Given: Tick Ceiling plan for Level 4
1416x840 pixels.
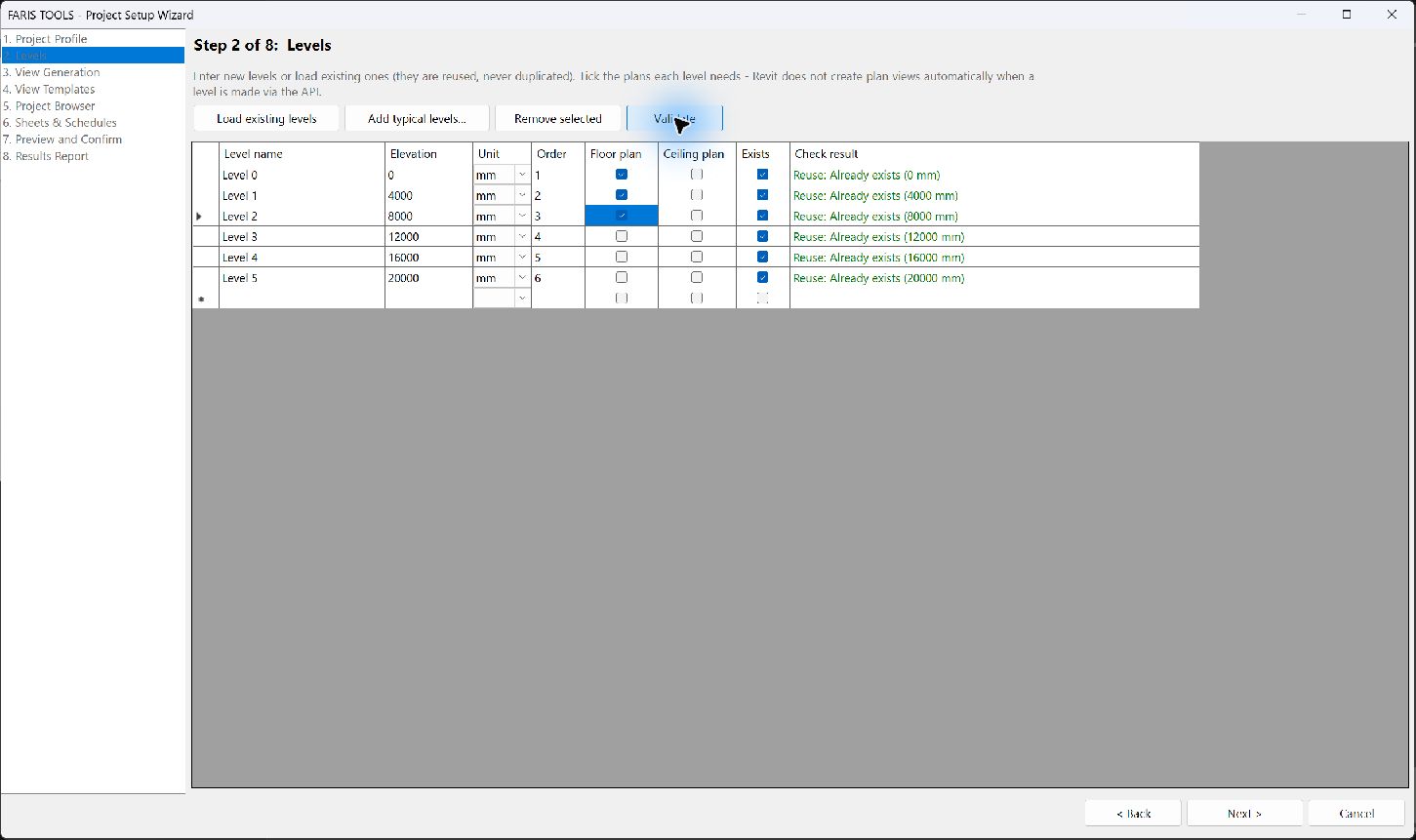Looking at the screenshot, I should (x=697, y=257).
